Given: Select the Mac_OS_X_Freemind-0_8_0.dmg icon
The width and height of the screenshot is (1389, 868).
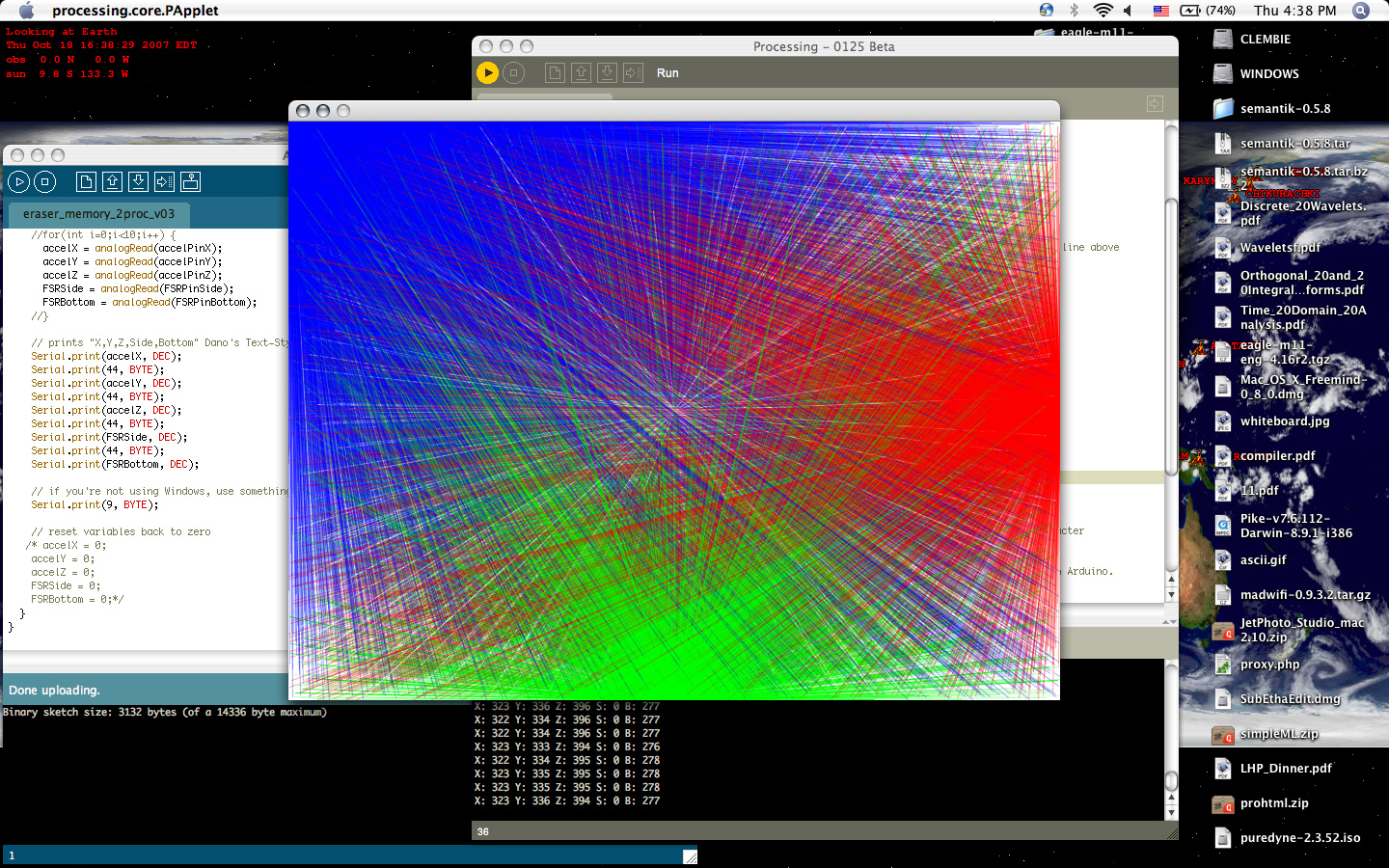Looking at the screenshot, I should point(1223,387).
